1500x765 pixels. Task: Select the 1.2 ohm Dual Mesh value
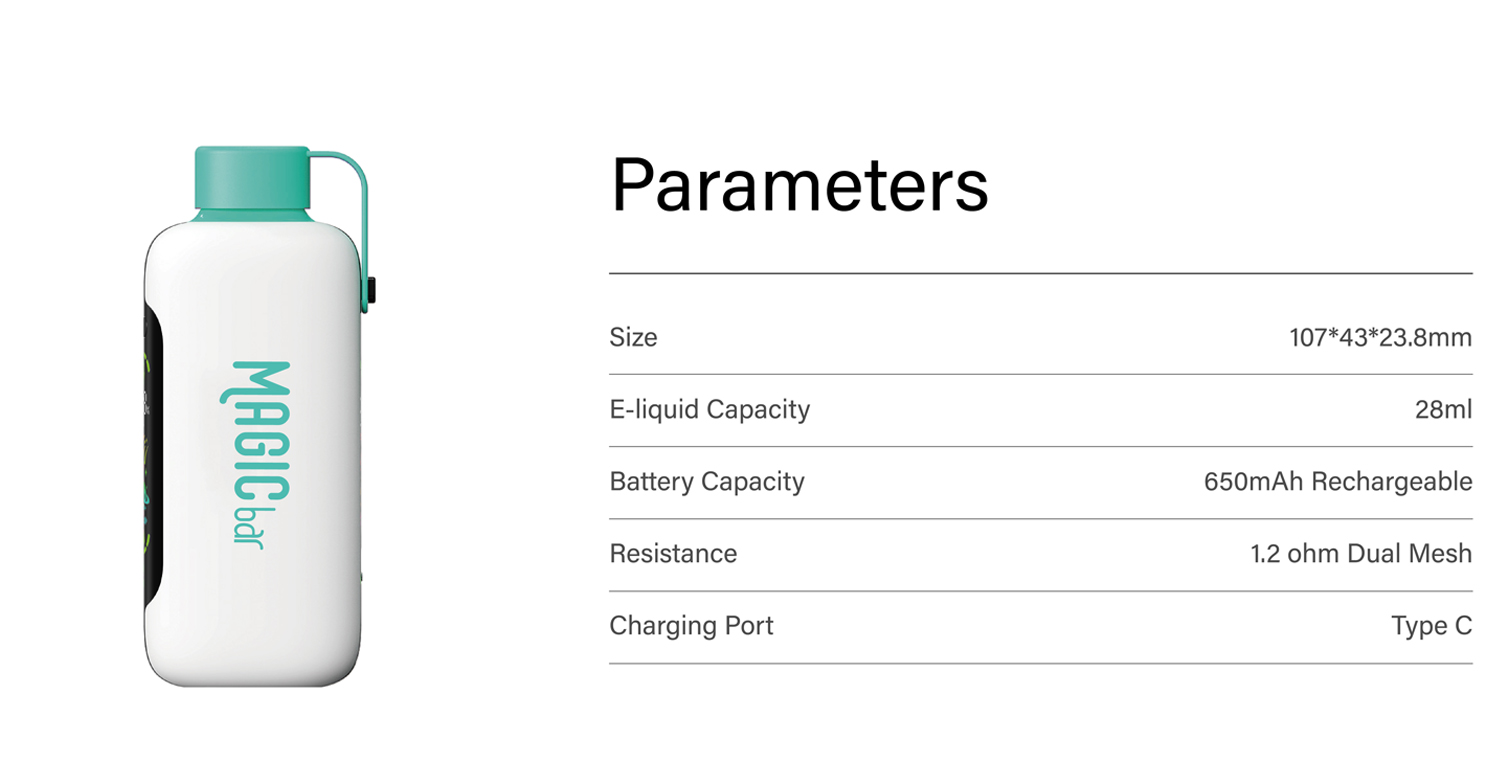(x=1361, y=553)
